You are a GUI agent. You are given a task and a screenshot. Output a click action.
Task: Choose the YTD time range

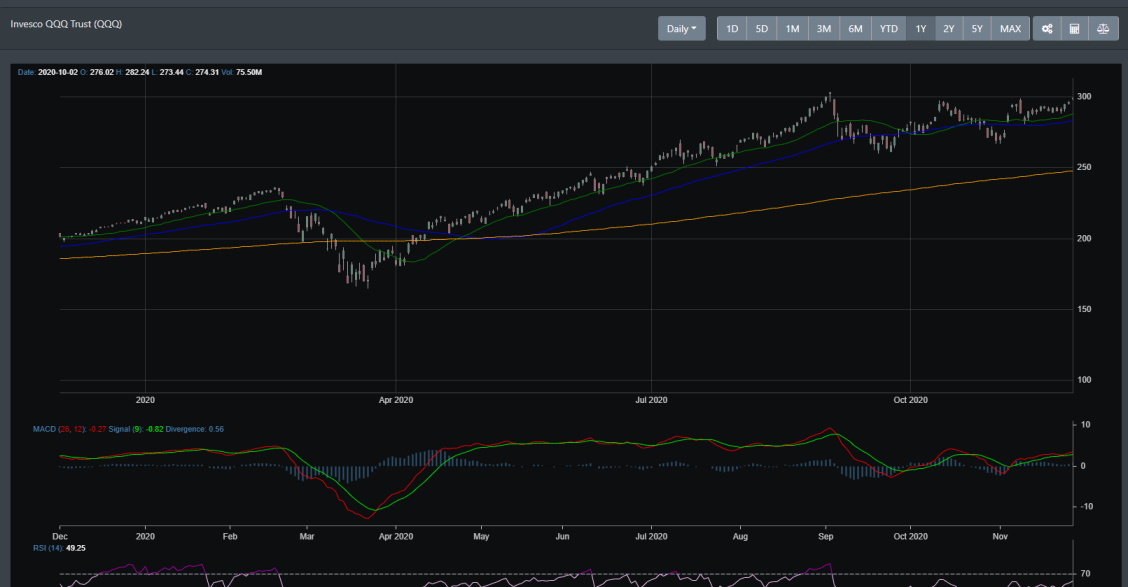888,29
